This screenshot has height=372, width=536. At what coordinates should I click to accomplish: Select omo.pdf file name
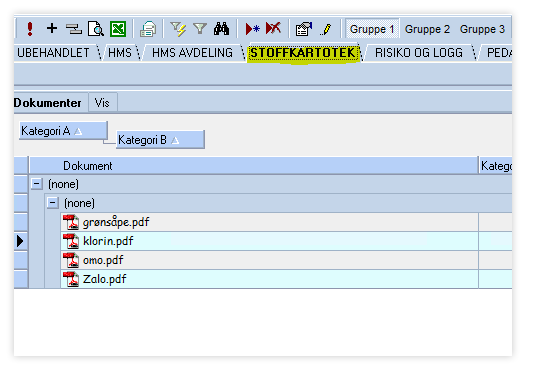[x=103, y=260]
